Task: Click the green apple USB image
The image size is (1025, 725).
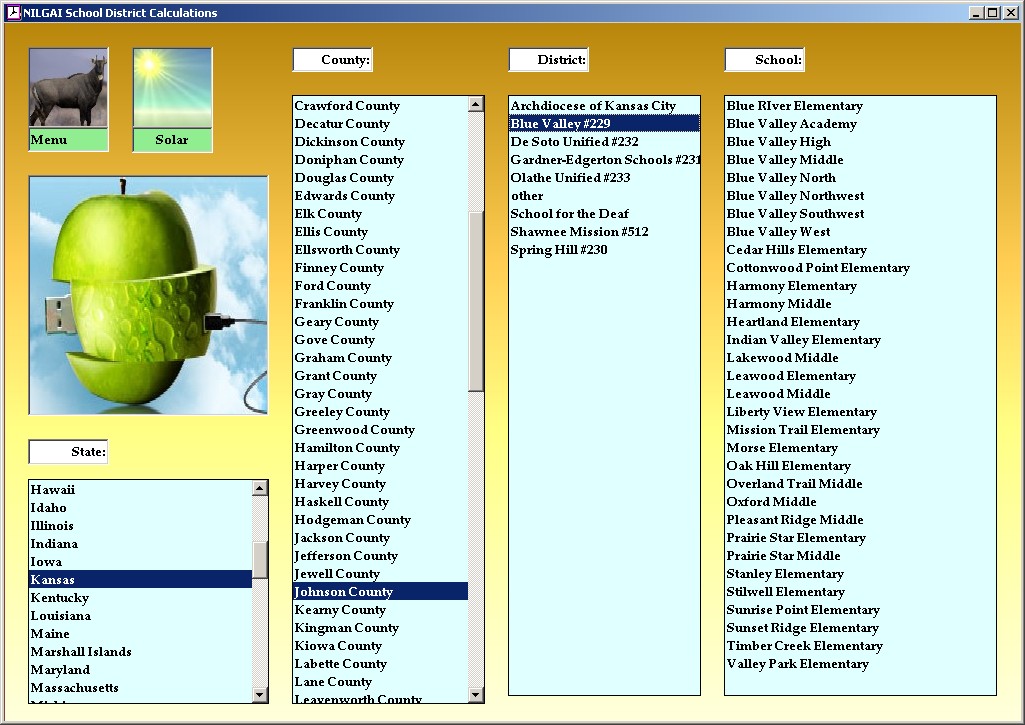Action: click(x=148, y=295)
